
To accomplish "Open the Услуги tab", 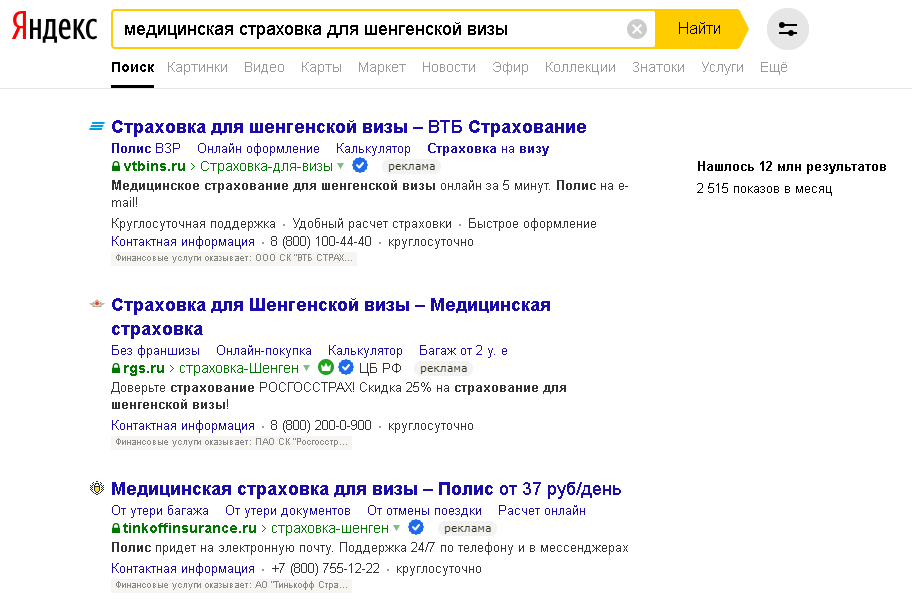I will click(x=722, y=67).
